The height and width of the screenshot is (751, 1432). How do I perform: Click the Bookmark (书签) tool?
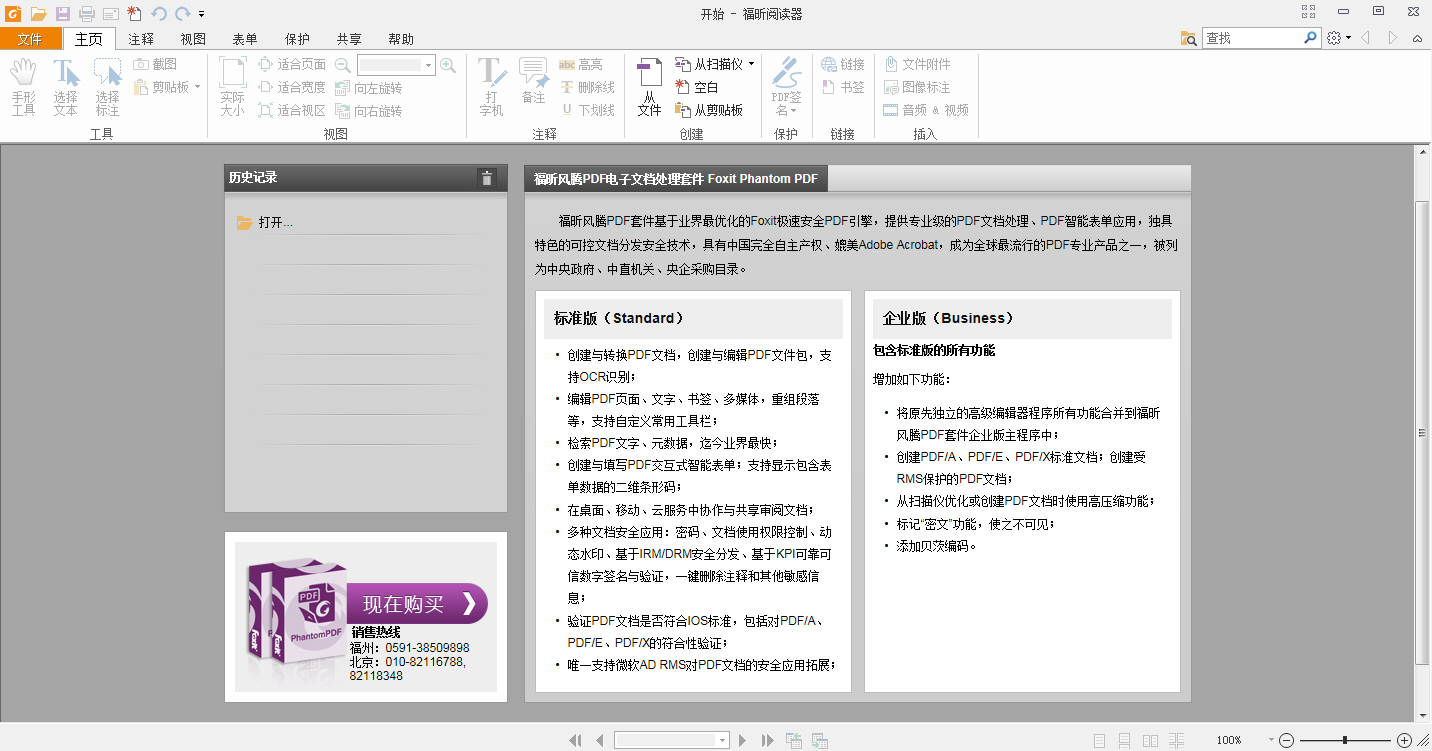pyautogui.click(x=843, y=87)
